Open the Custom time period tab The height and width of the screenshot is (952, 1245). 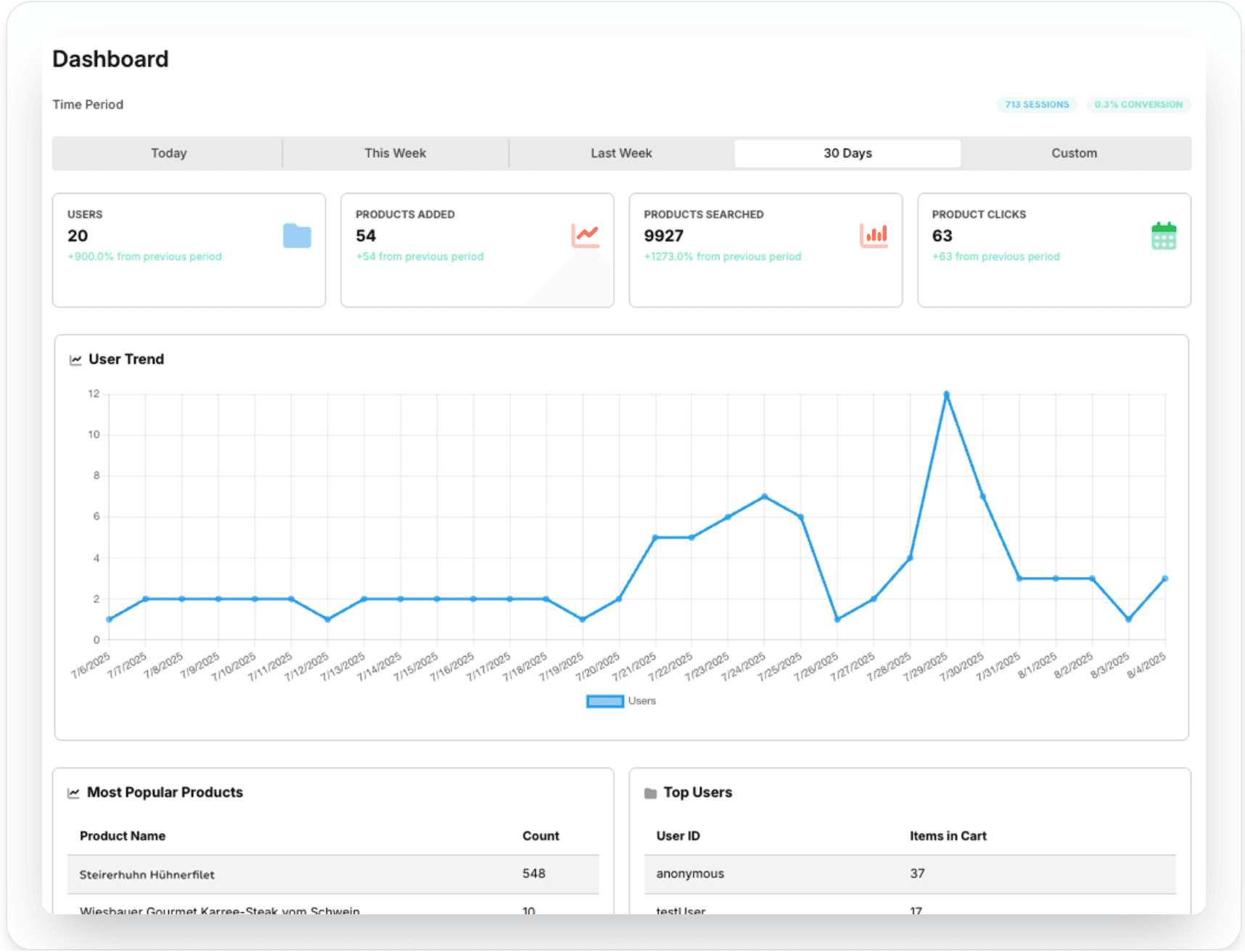point(1075,153)
